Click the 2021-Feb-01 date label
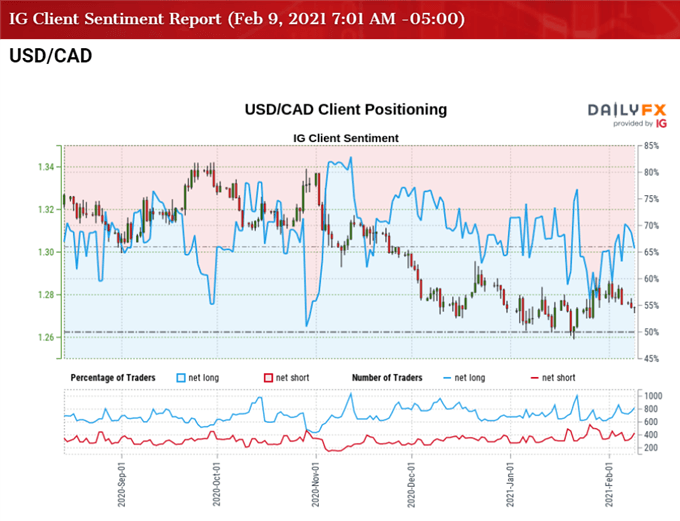Viewport: 680px width, 521px height. click(x=609, y=485)
